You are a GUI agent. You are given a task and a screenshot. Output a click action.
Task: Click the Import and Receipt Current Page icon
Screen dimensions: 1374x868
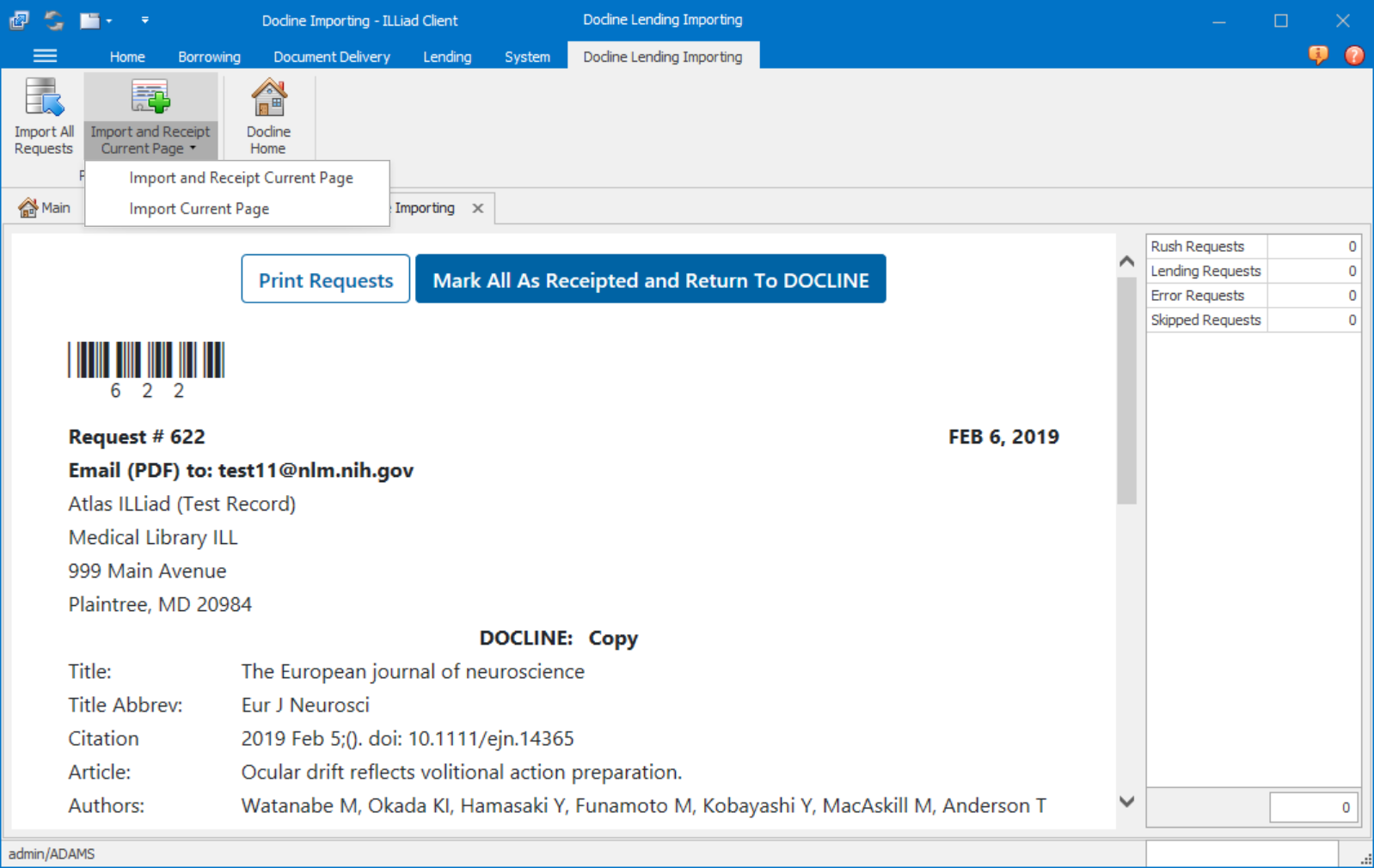tap(150, 98)
